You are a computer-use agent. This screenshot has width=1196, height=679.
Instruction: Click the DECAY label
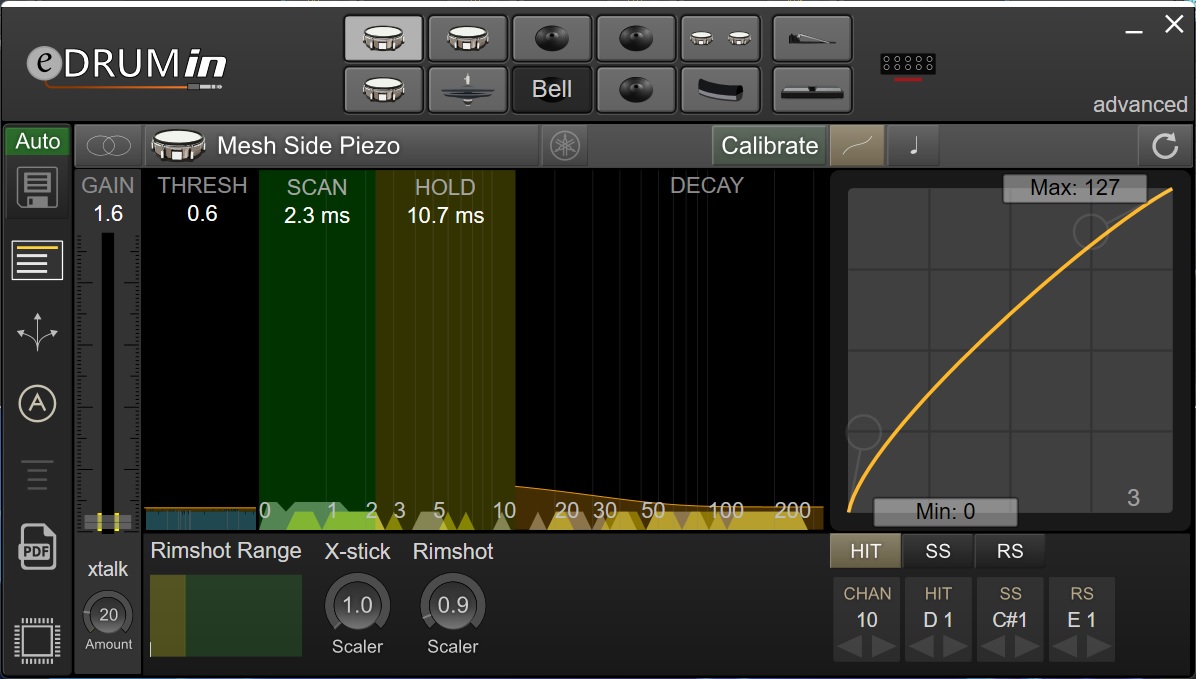click(706, 185)
